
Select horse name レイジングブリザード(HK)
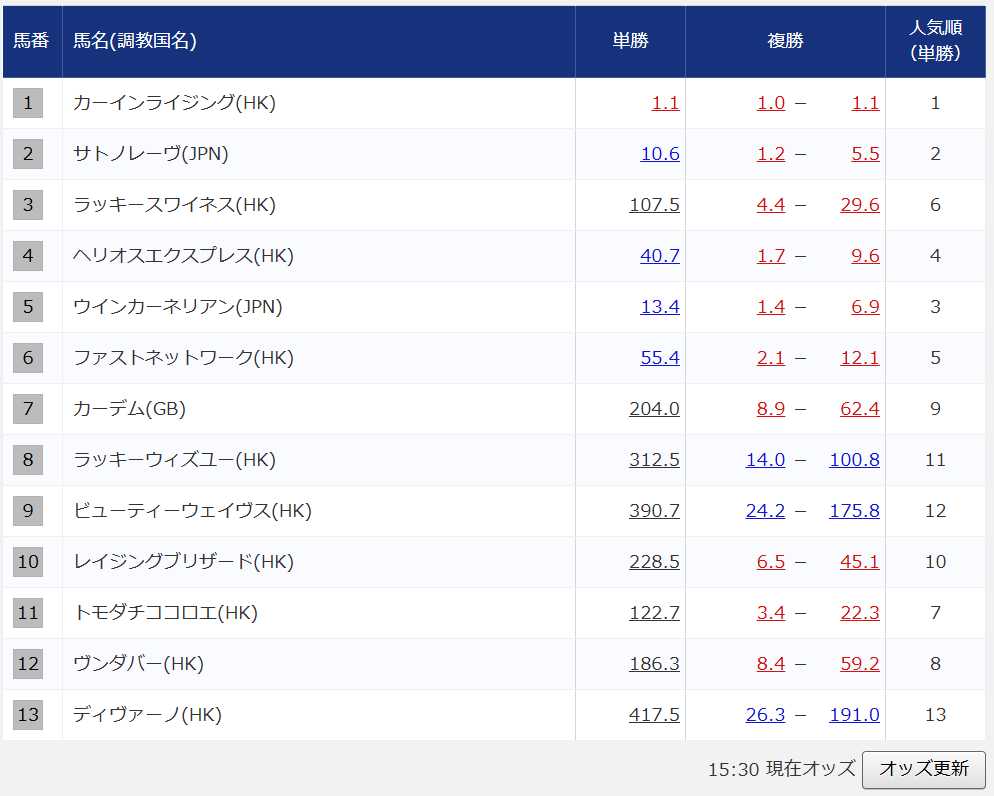[183, 562]
